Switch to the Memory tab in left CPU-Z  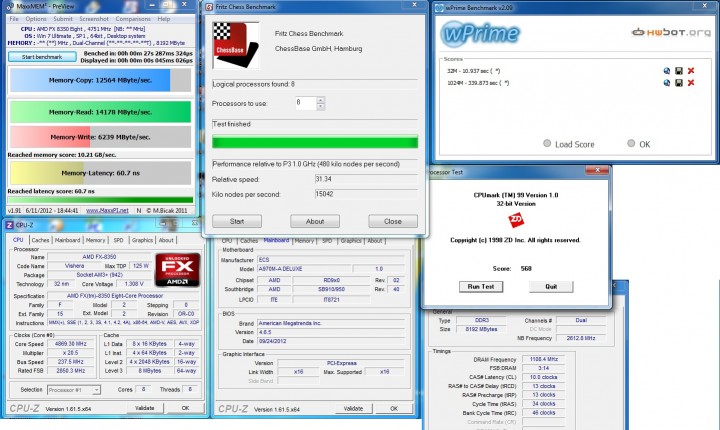point(96,240)
